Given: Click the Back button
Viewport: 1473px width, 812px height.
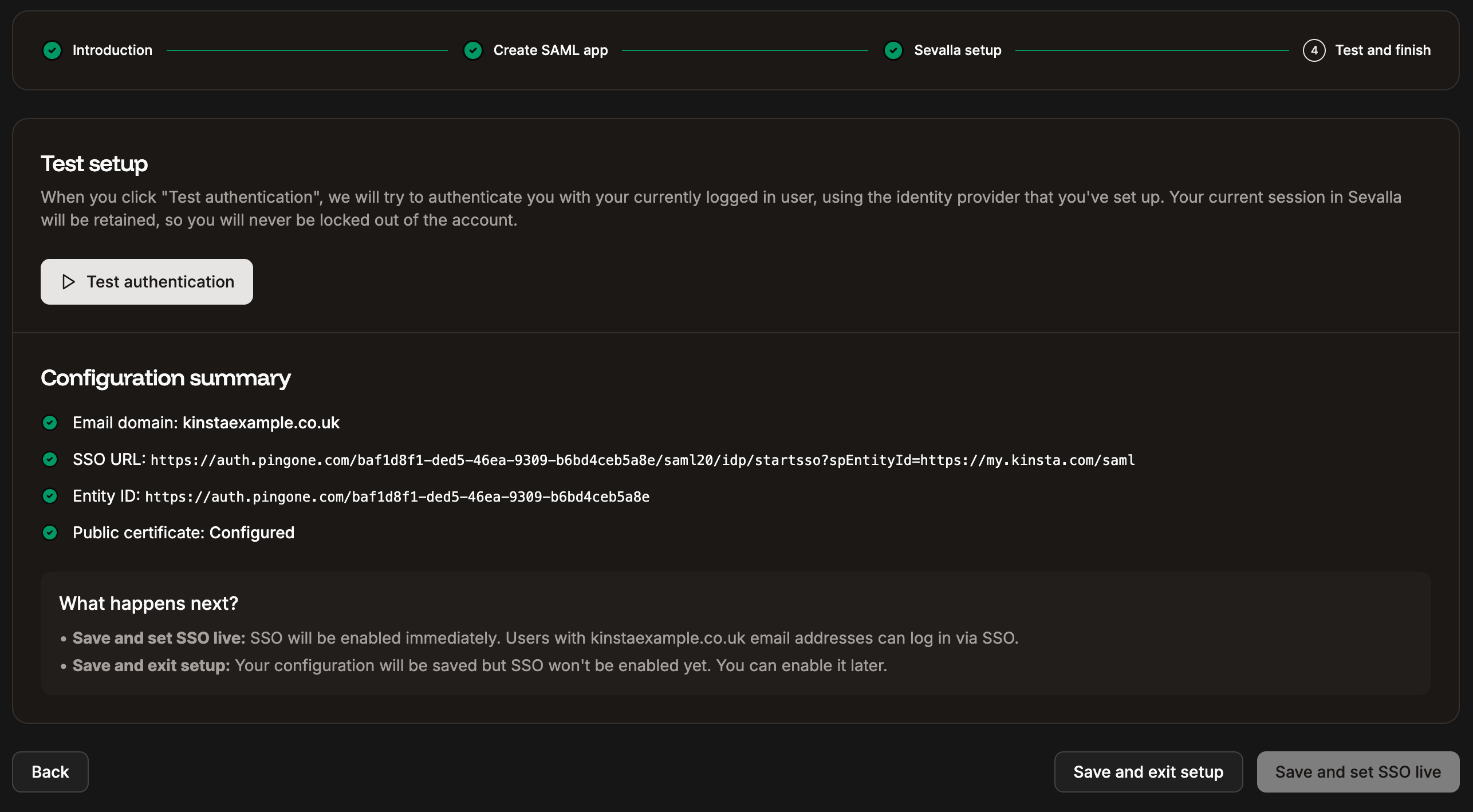Looking at the screenshot, I should click(50, 771).
